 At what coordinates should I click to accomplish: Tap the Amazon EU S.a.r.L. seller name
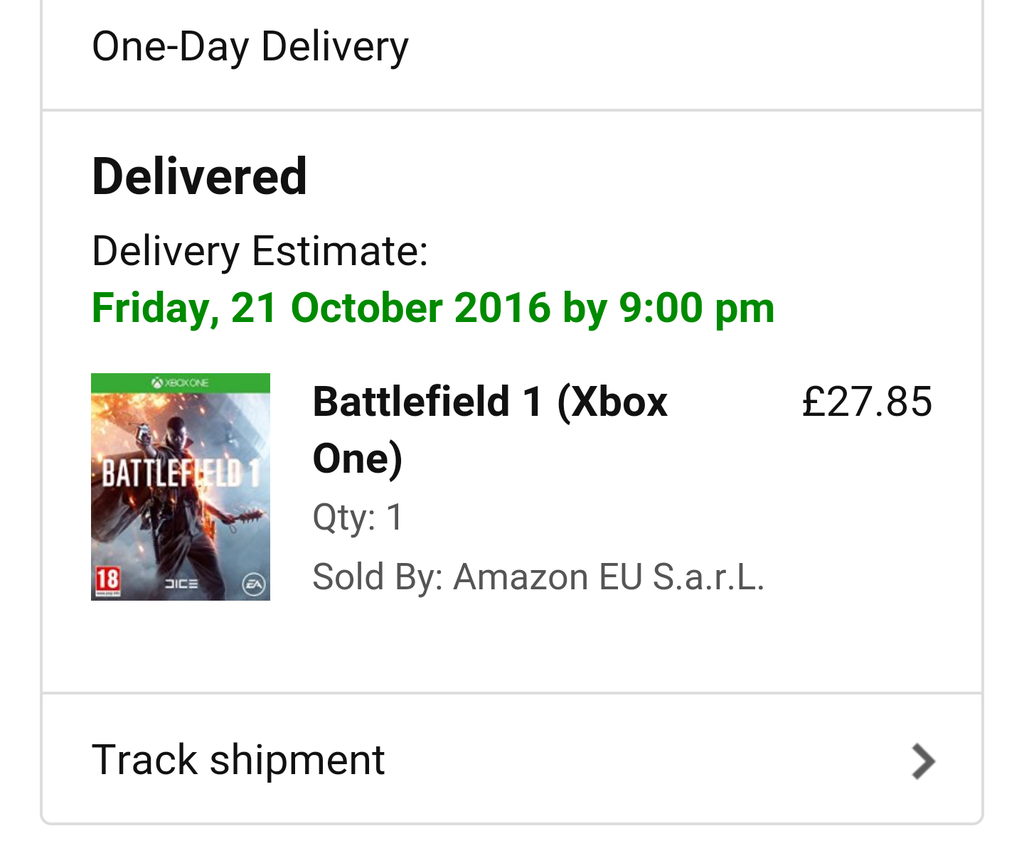pos(608,577)
